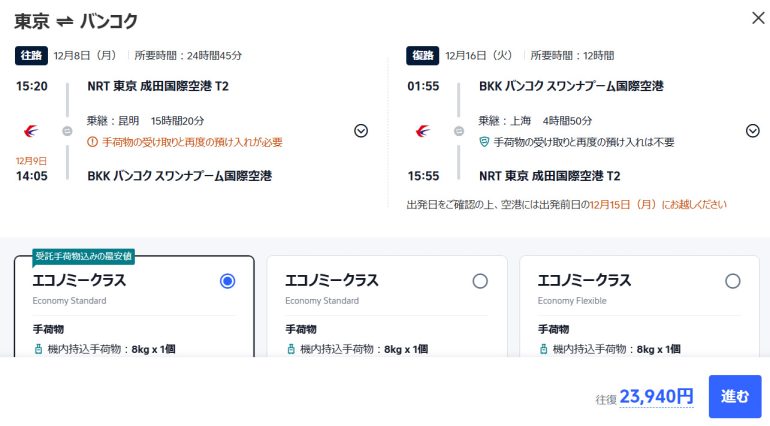770x426 pixels.
Task: Click the carry-on baggage icon in Economy Flexible card
Action: (543, 349)
